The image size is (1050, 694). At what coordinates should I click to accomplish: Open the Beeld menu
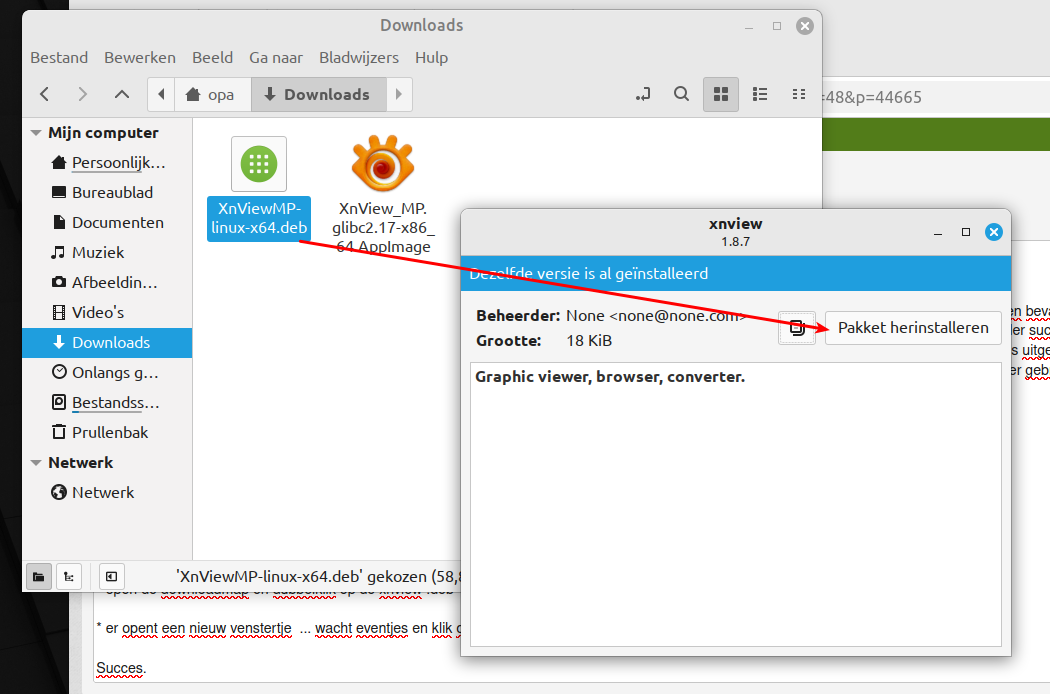pyautogui.click(x=212, y=58)
